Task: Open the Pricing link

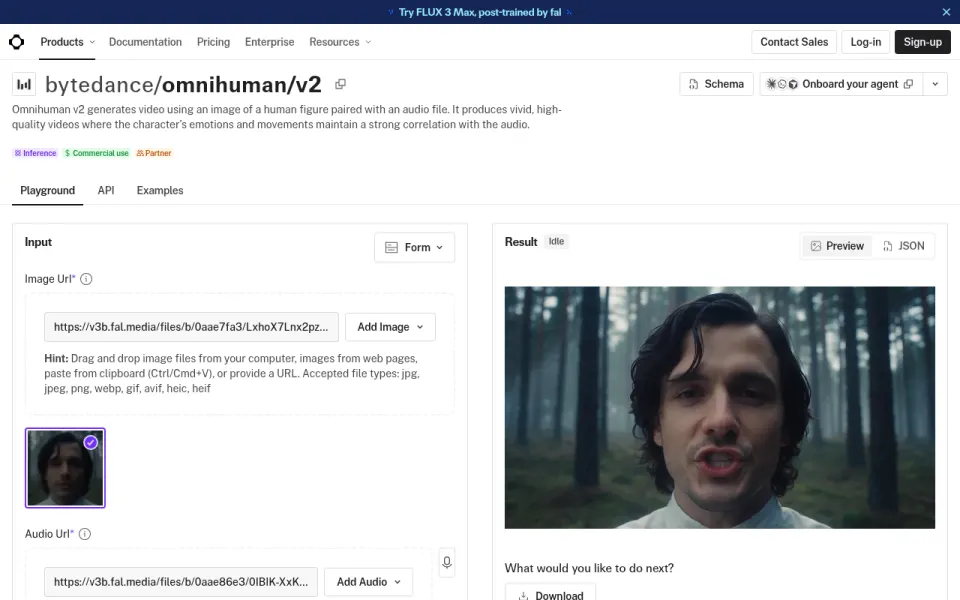Action: pyautogui.click(x=213, y=42)
